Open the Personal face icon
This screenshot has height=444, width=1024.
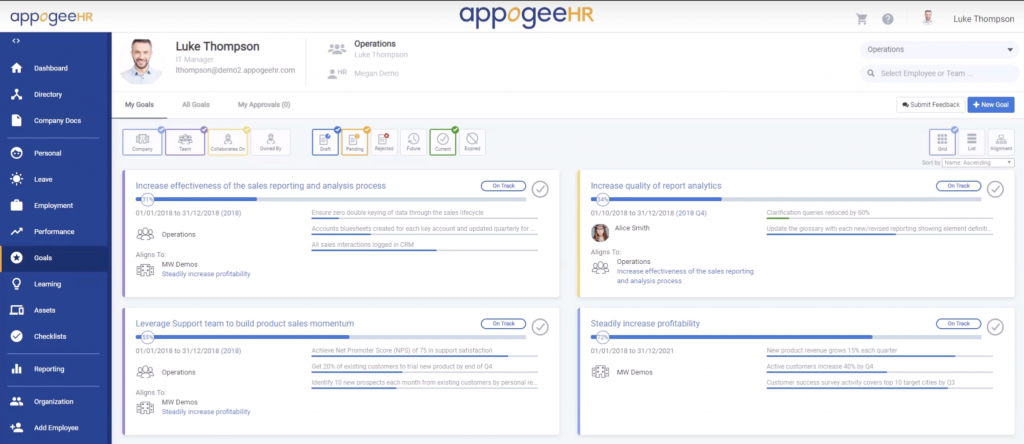point(16,153)
